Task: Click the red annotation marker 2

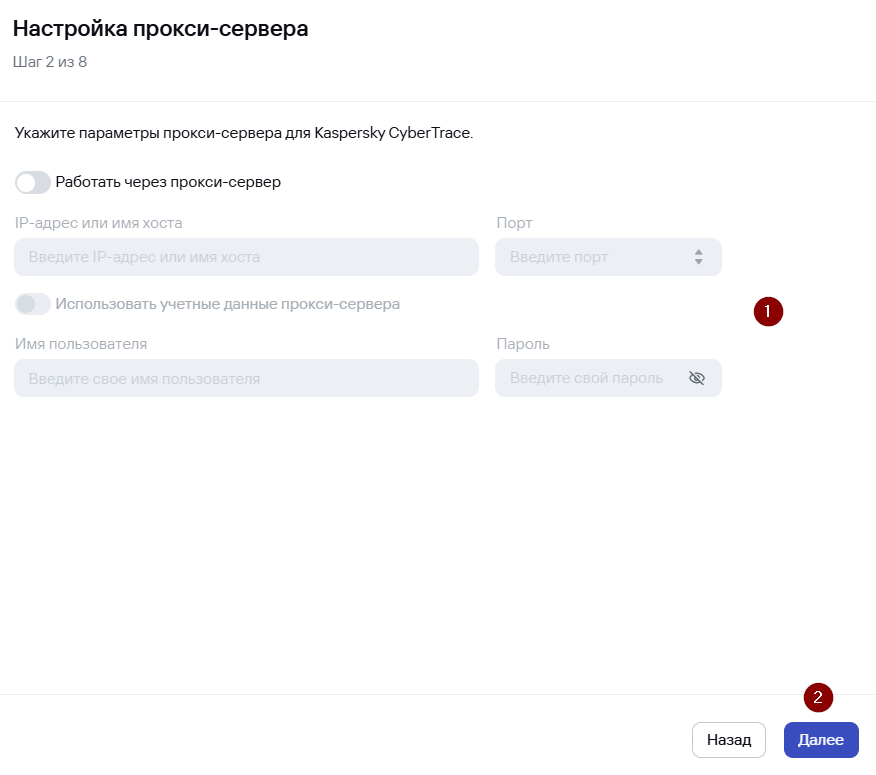Action: (x=818, y=697)
